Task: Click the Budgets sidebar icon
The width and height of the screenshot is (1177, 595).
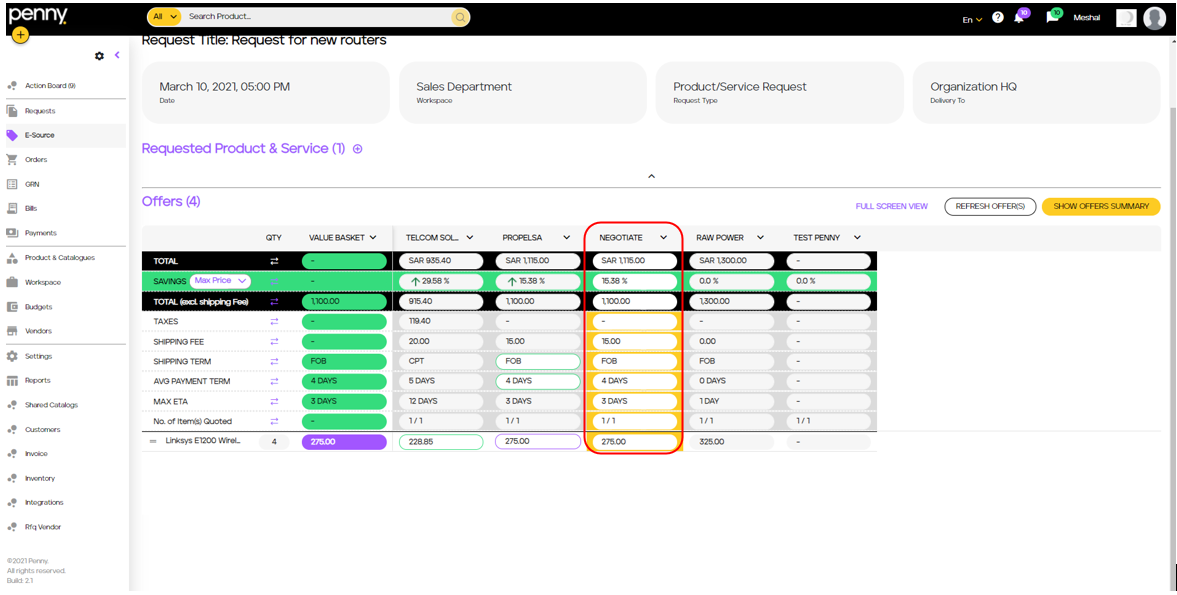Action: [11, 306]
